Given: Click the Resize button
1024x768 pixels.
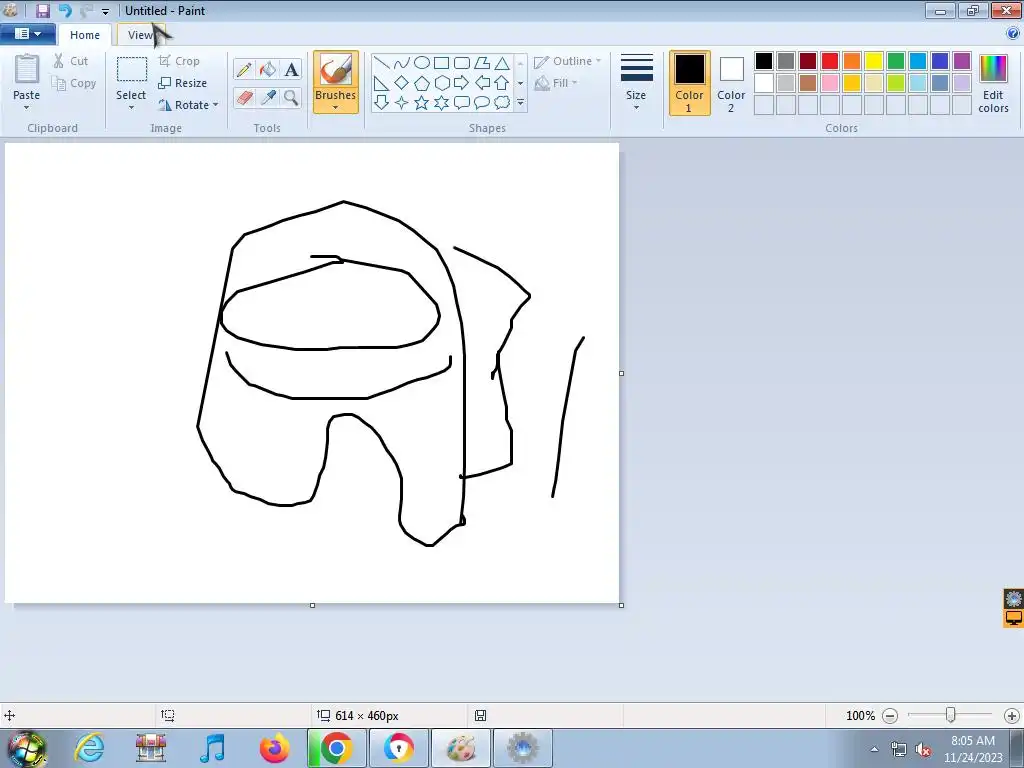Looking at the screenshot, I should (183, 83).
